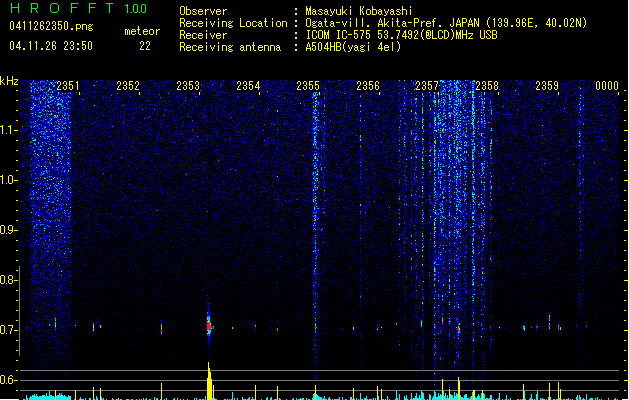Click the date stamp 04.11.26 23:50
The height and width of the screenshot is (400, 629).
(x=51, y=46)
